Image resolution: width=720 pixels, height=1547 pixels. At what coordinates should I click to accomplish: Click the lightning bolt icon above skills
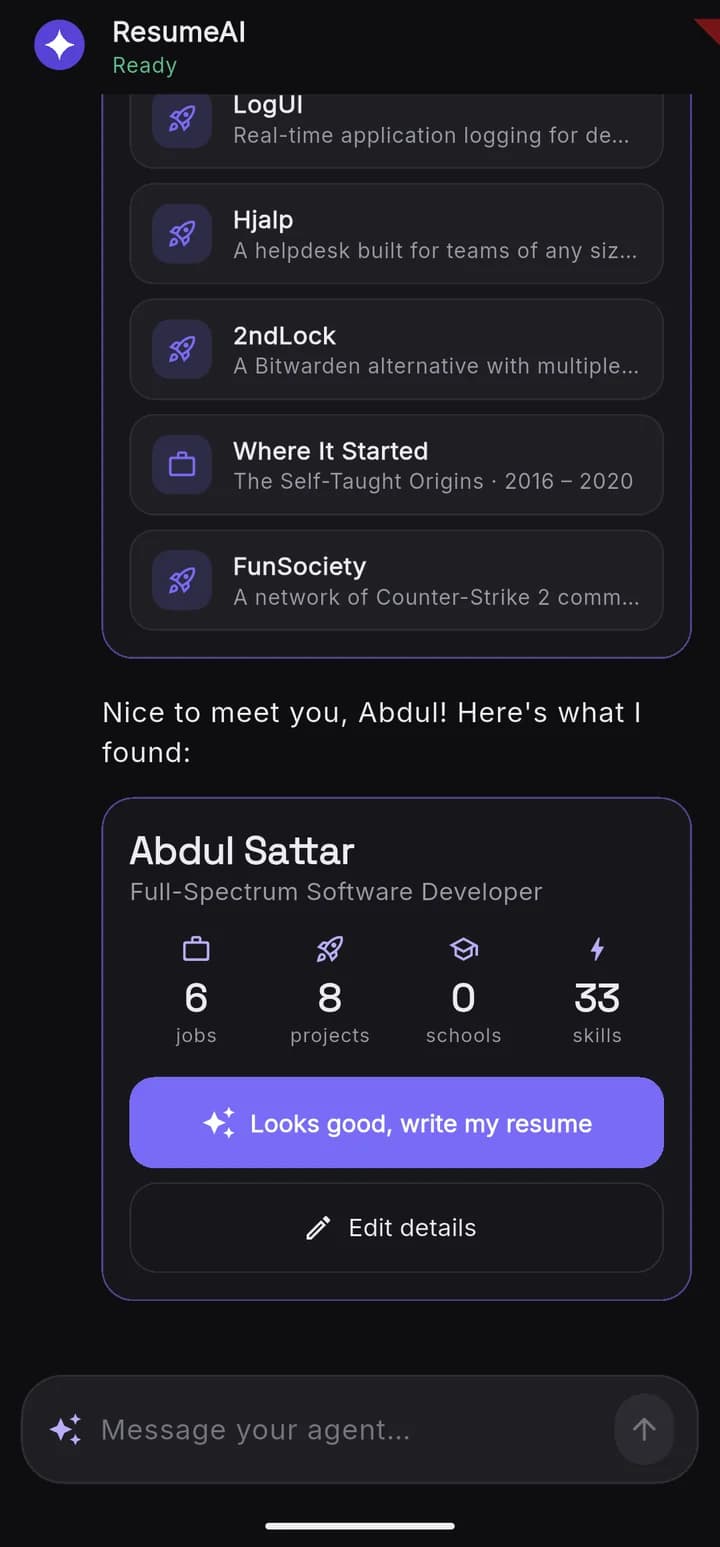pyautogui.click(x=597, y=948)
